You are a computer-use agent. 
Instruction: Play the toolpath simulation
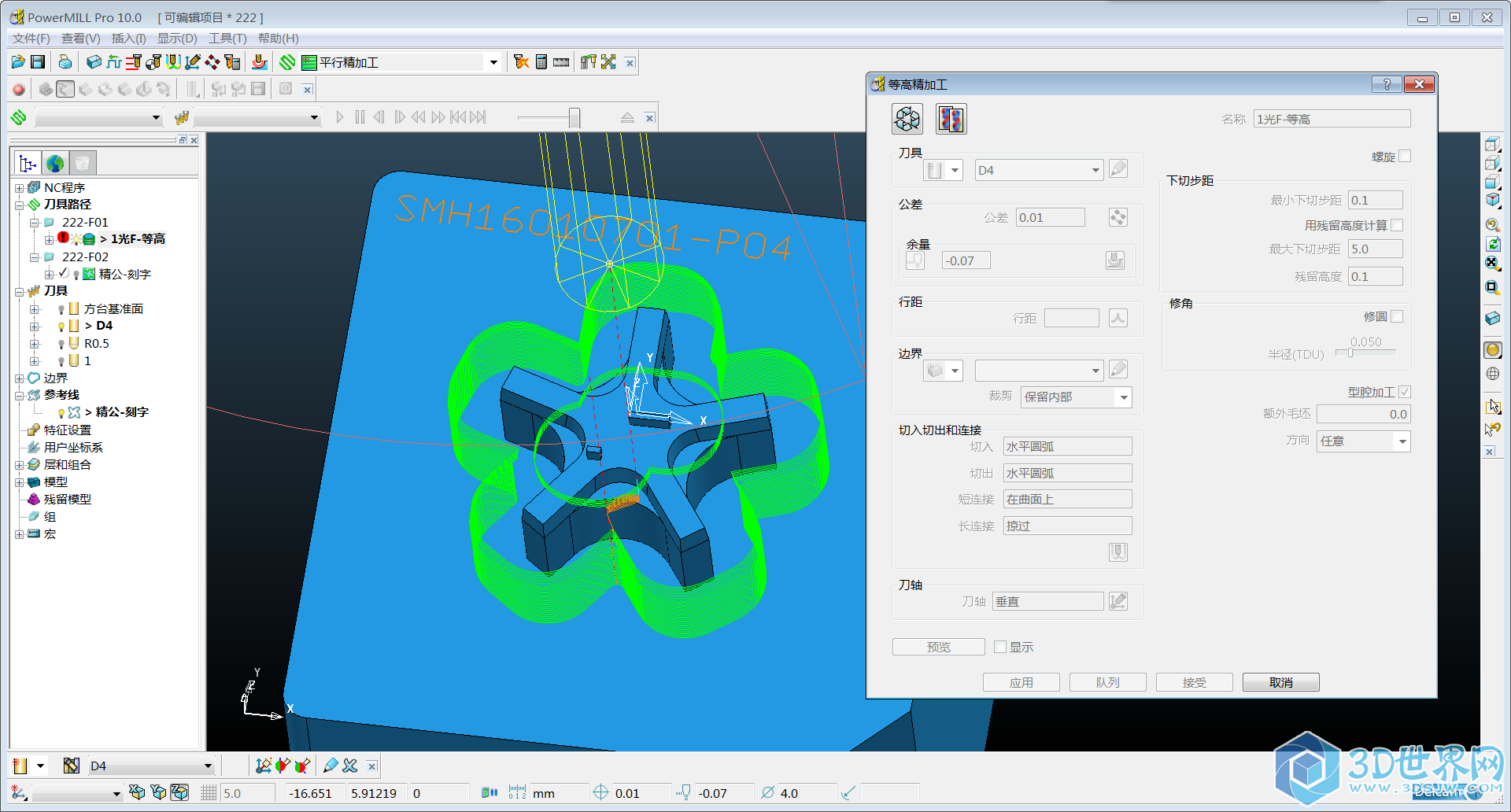pos(340,117)
